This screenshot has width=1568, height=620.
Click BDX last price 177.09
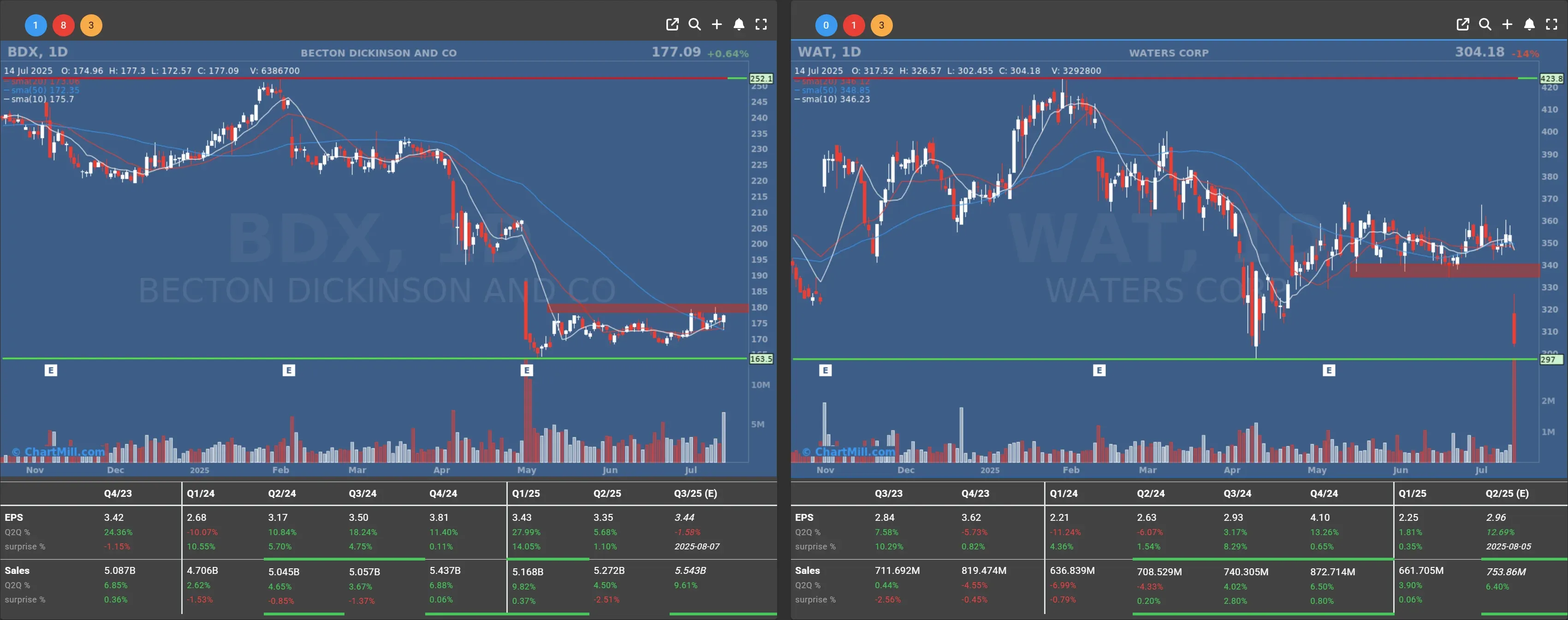676,52
